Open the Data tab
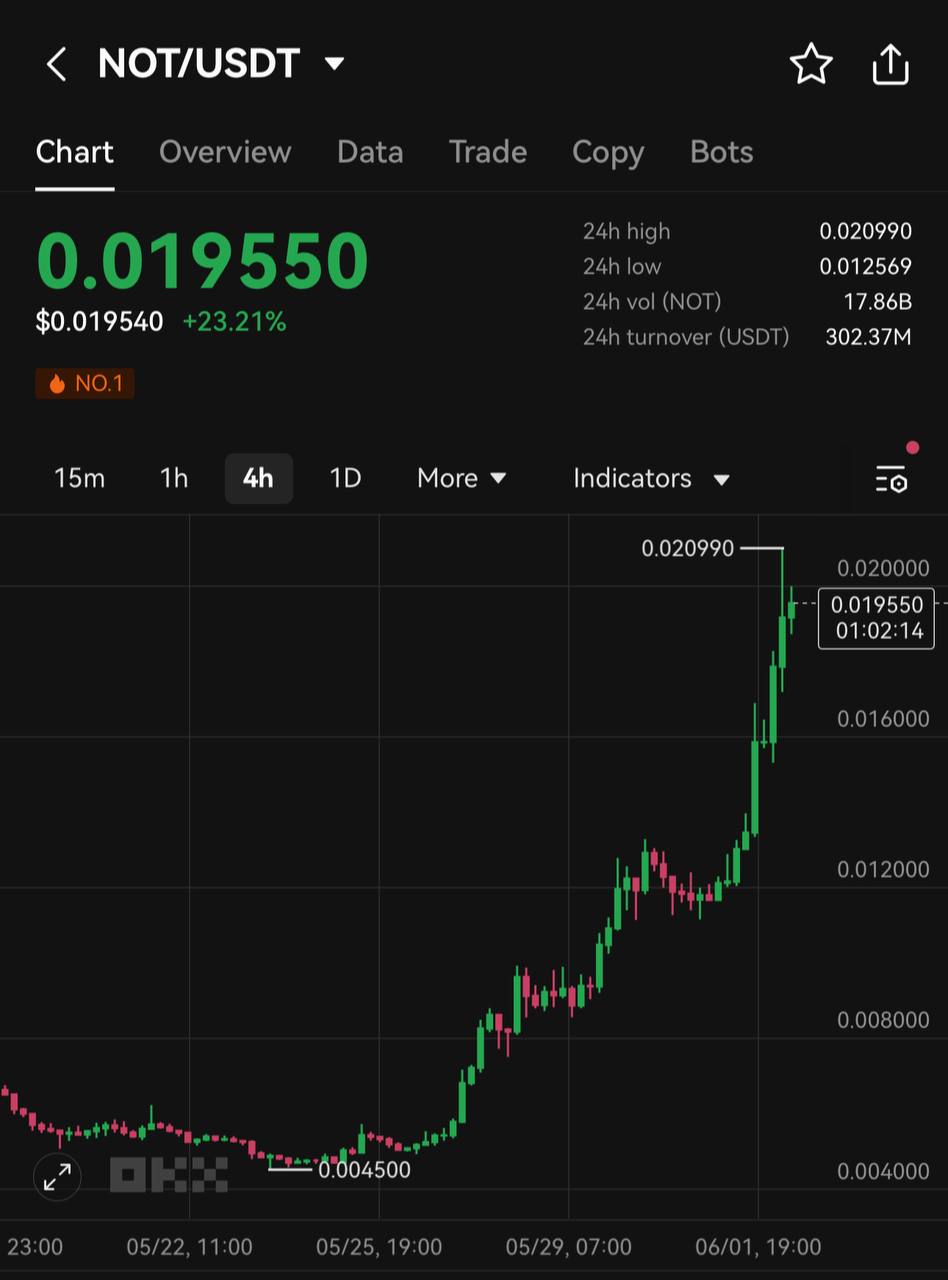 370,152
